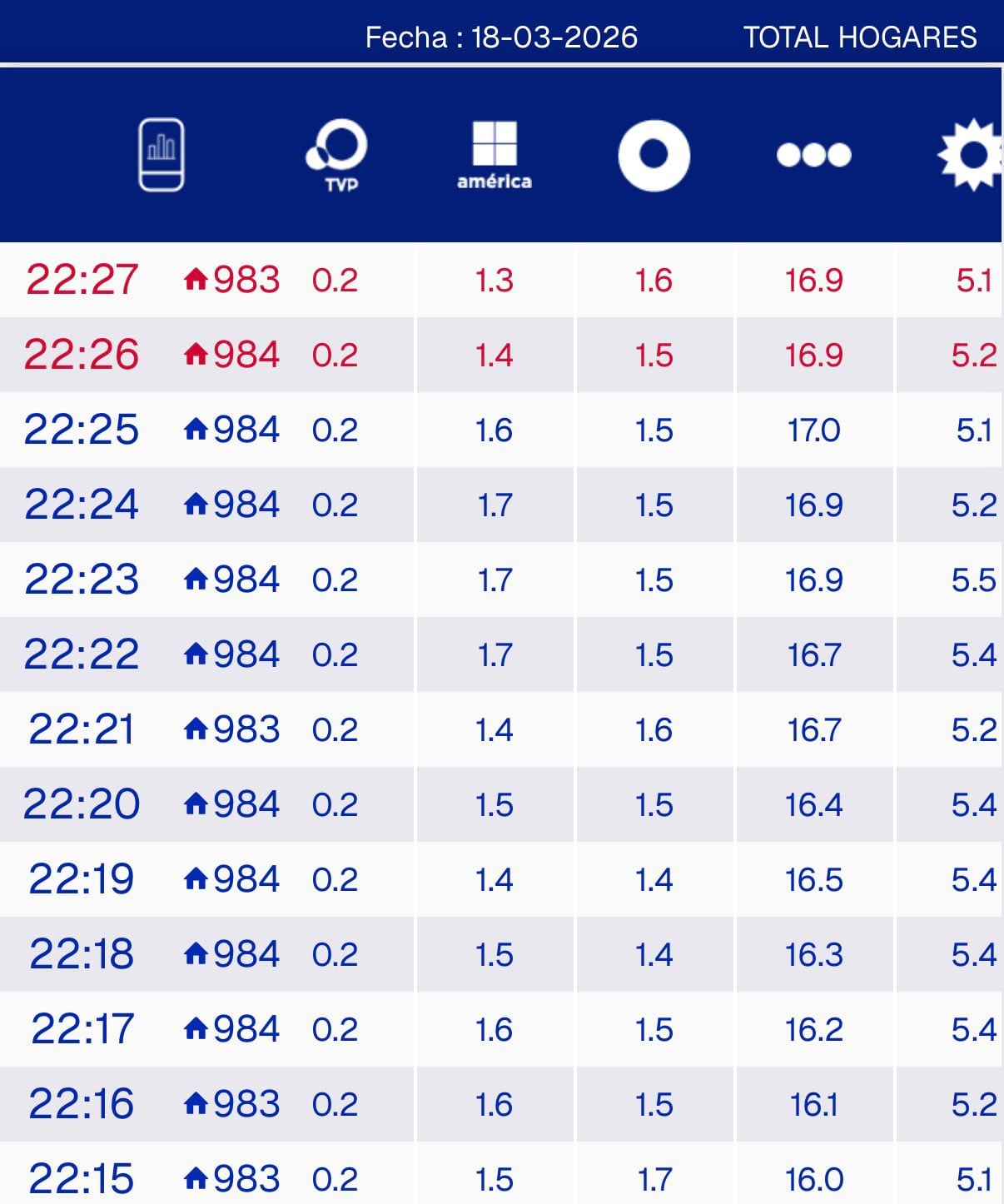Image resolution: width=1004 pixels, height=1204 pixels.
Task: Click the house icon in 22:21 row
Action: 196,729
